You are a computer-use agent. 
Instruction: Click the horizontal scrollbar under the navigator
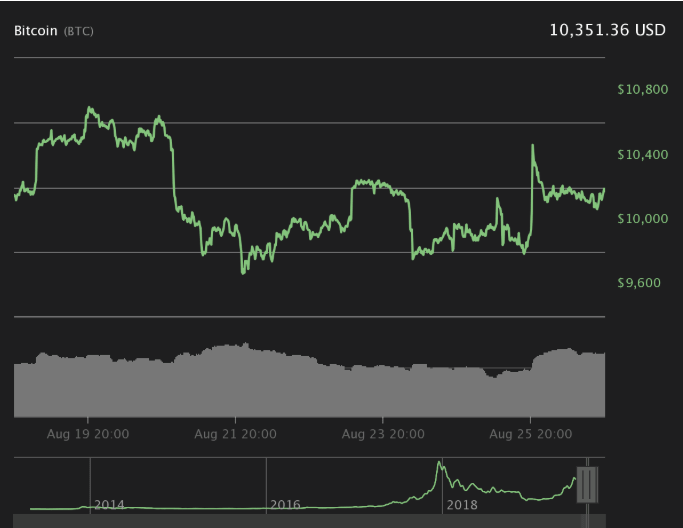tap(309, 521)
